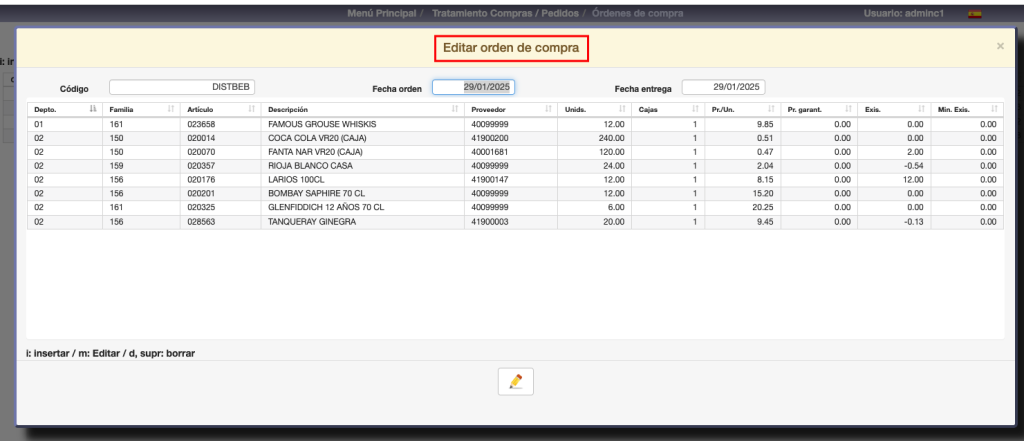
Task: Sort table by Exis. column
Action: (894, 109)
